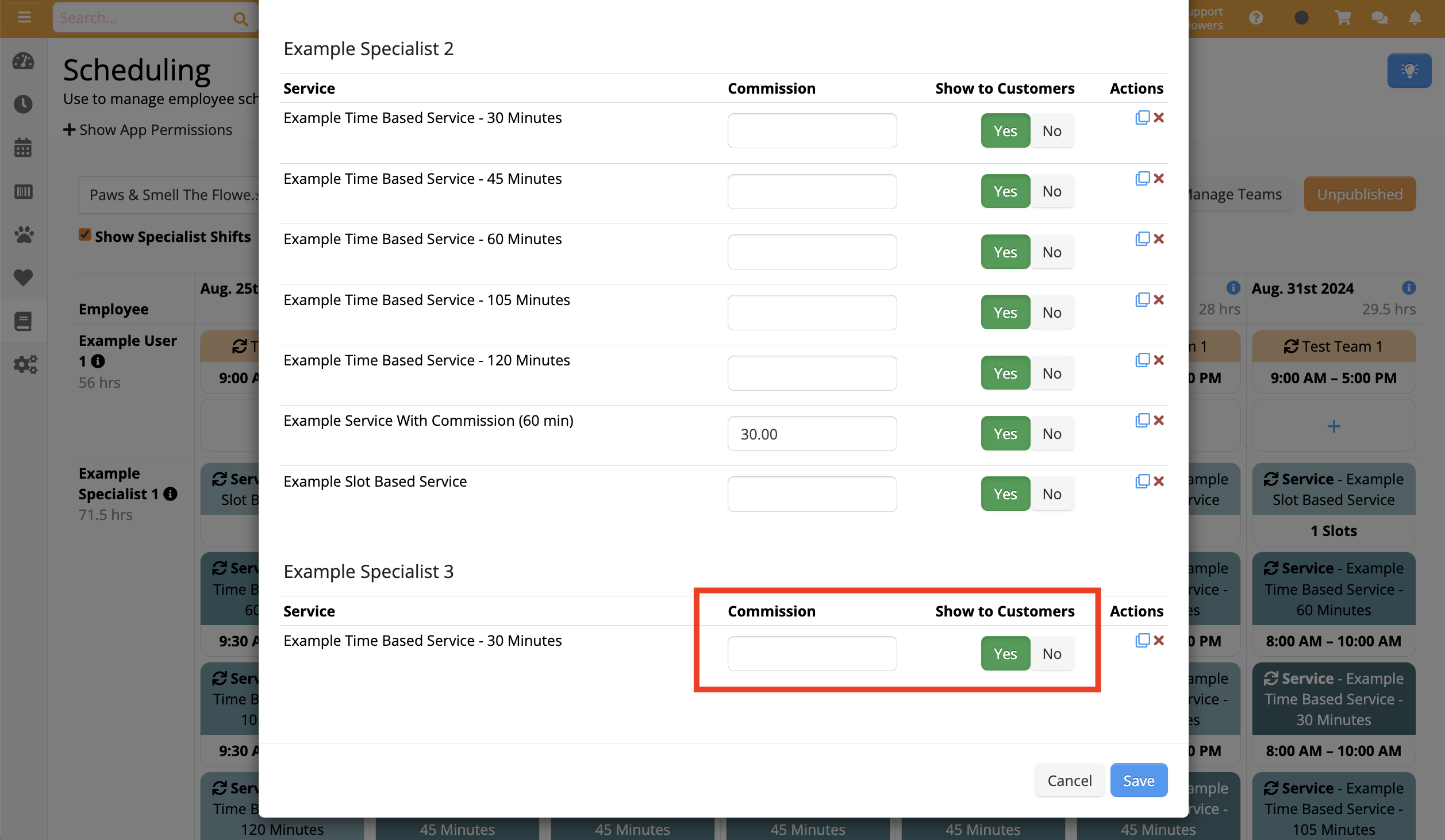Expand Show App Permissions
This screenshot has width=1445, height=840.
click(148, 130)
